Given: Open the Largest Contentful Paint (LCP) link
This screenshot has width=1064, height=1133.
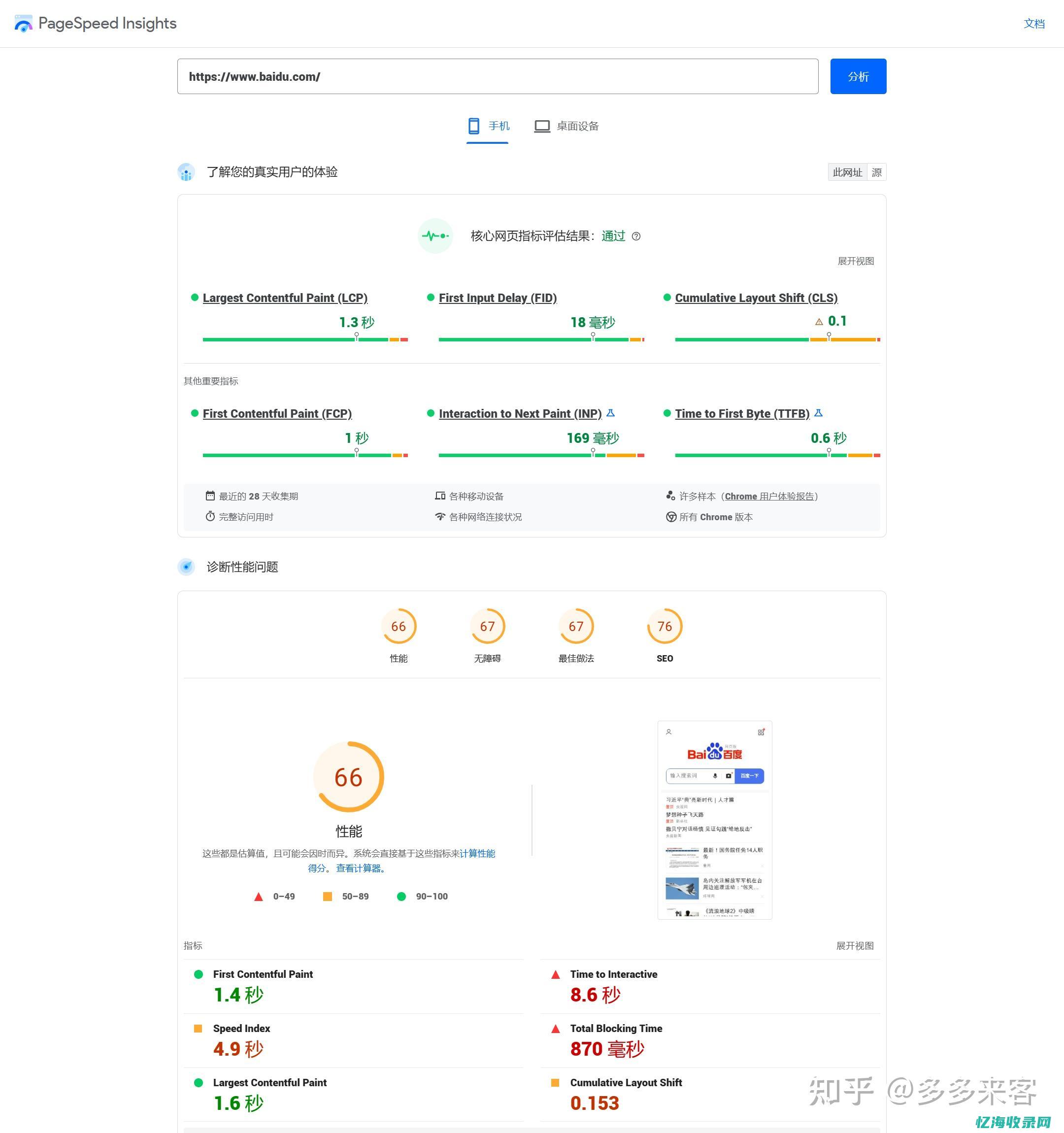Looking at the screenshot, I should [286, 298].
